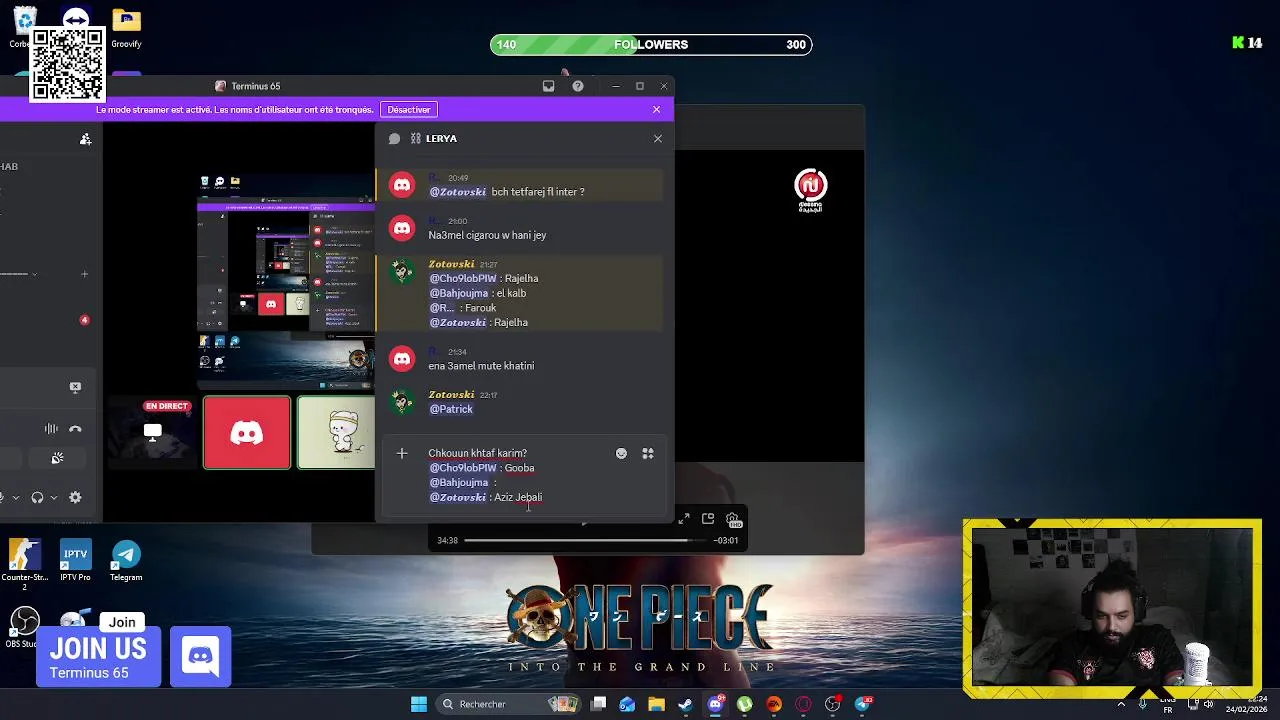Image resolution: width=1280 pixels, height=720 pixels.
Task: Open Counter-Strike 2 desktop shortcut
Action: 24,561
